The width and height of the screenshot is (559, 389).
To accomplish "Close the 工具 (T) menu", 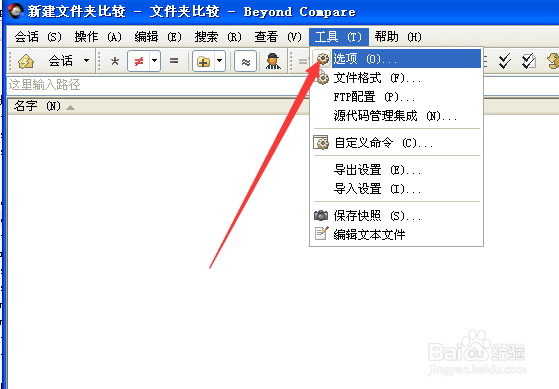I will pyautogui.click(x=339, y=37).
